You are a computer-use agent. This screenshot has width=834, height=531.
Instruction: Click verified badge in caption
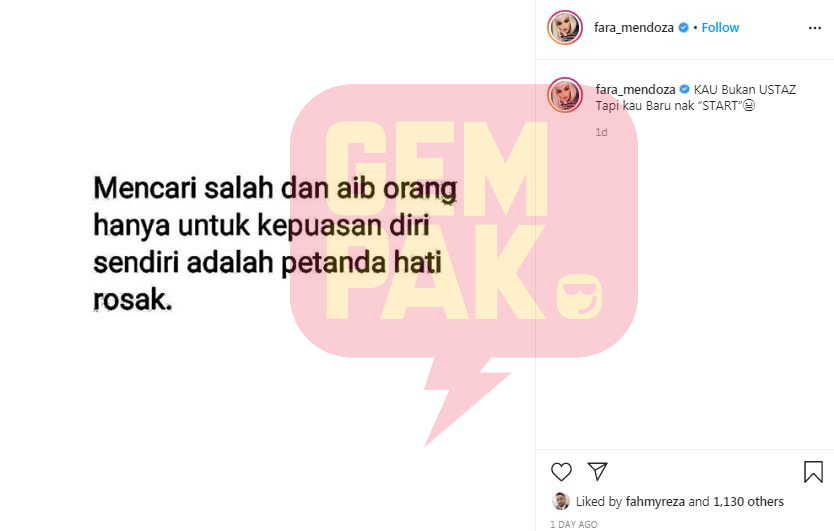click(x=685, y=89)
